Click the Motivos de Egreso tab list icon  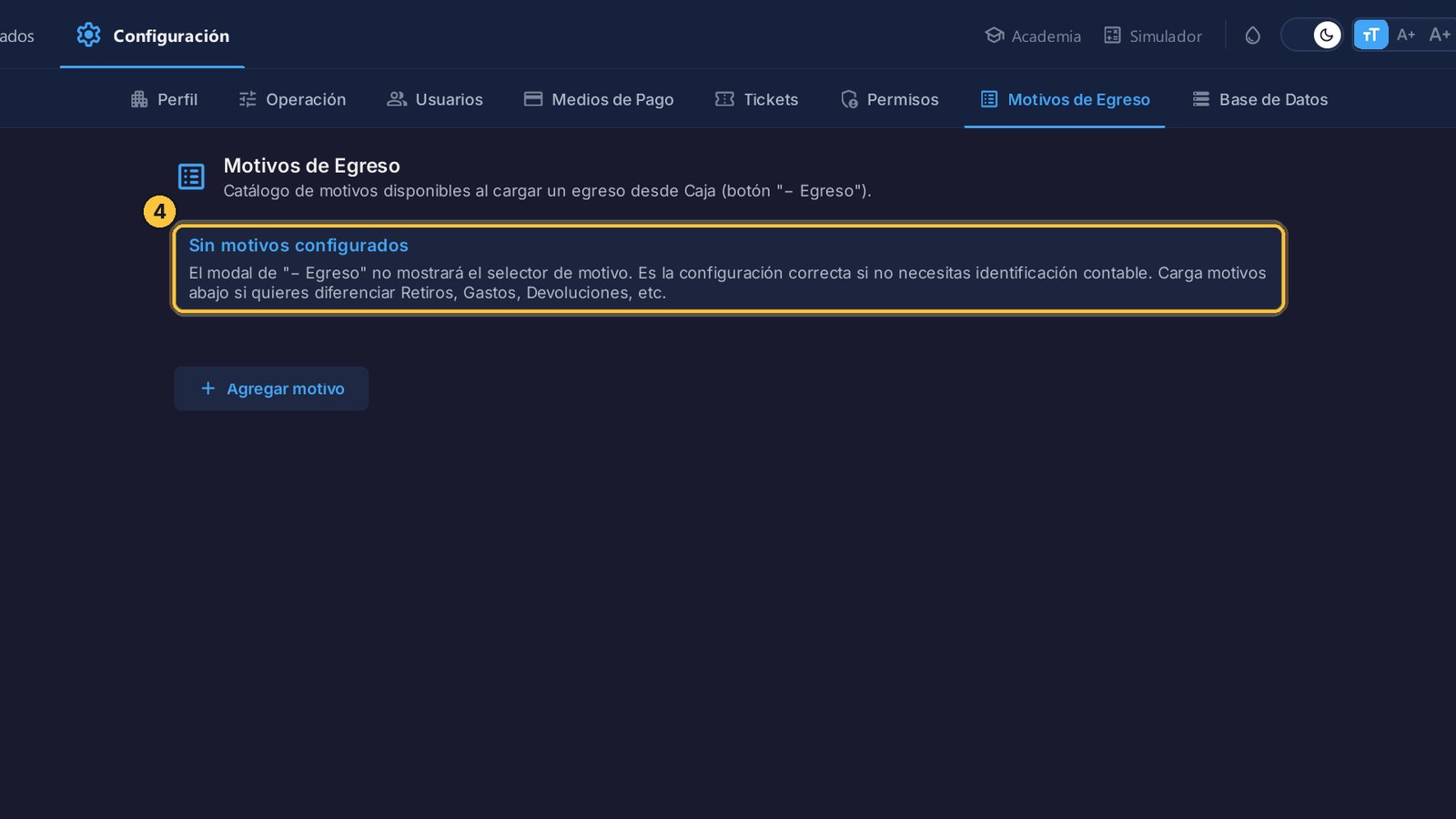(x=989, y=99)
